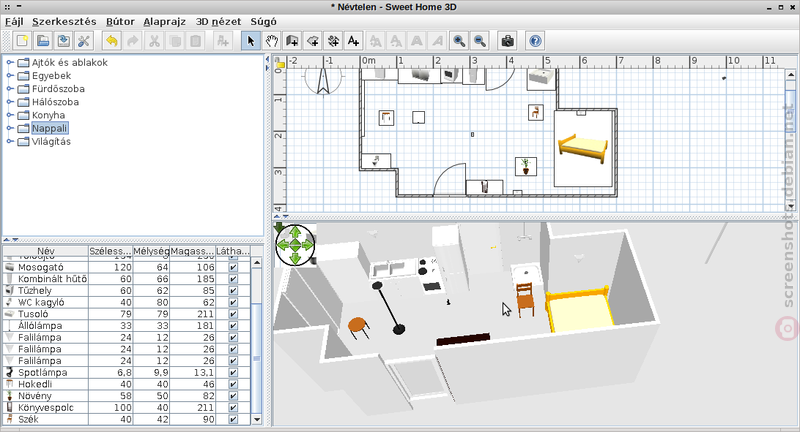
Task: Click the down arrow in 3D navigation pad
Action: (295, 258)
